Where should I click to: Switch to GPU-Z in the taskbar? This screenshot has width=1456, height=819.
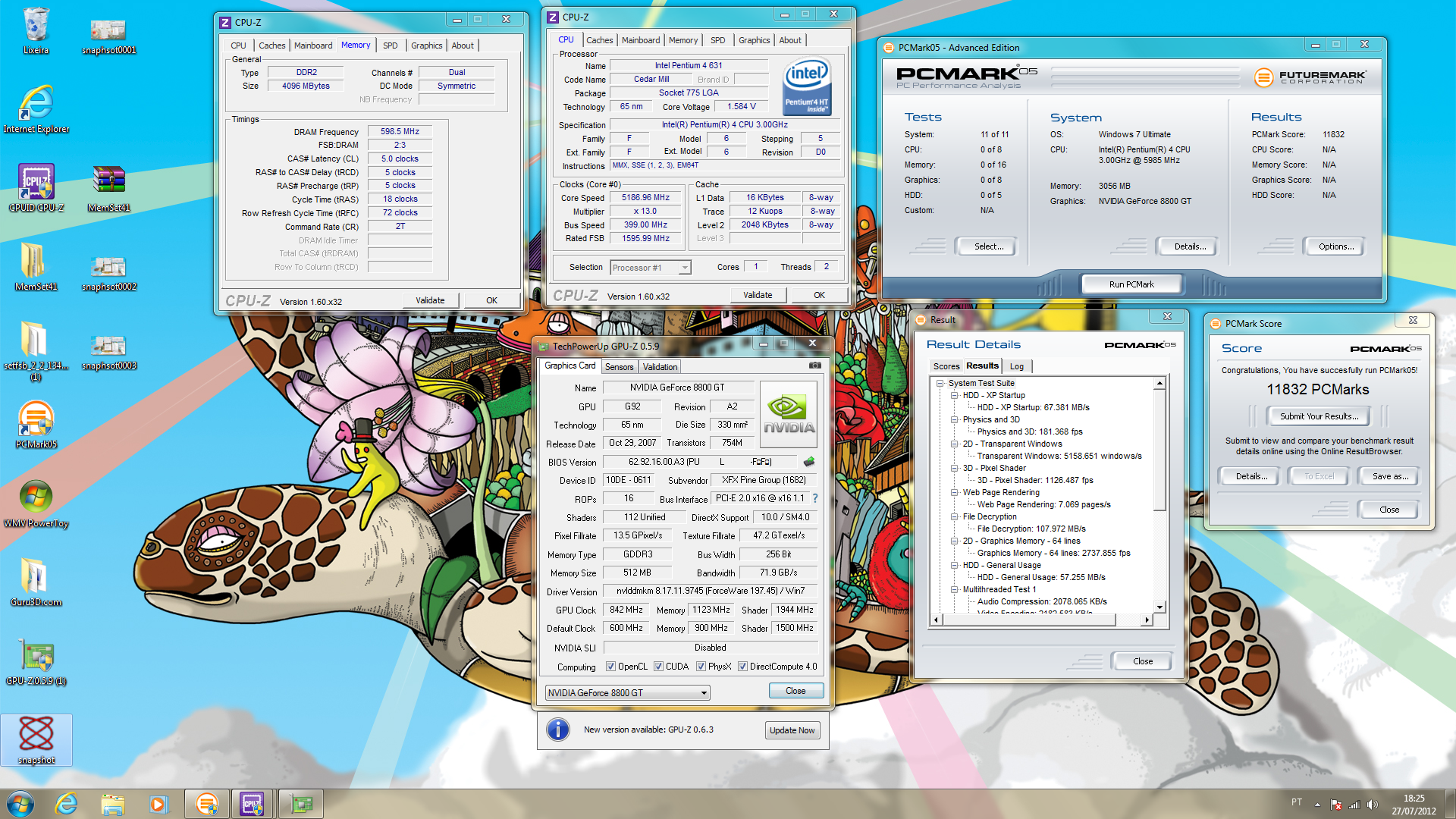(301, 804)
